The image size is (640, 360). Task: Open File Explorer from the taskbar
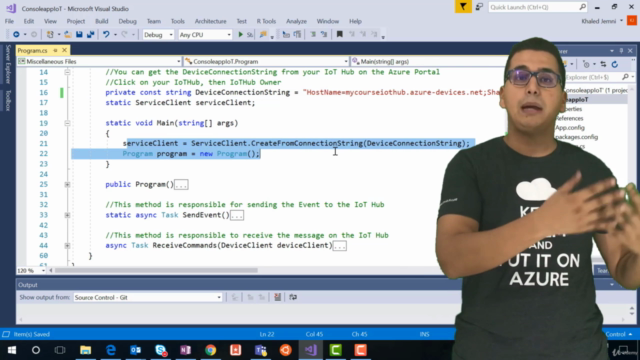point(85,350)
